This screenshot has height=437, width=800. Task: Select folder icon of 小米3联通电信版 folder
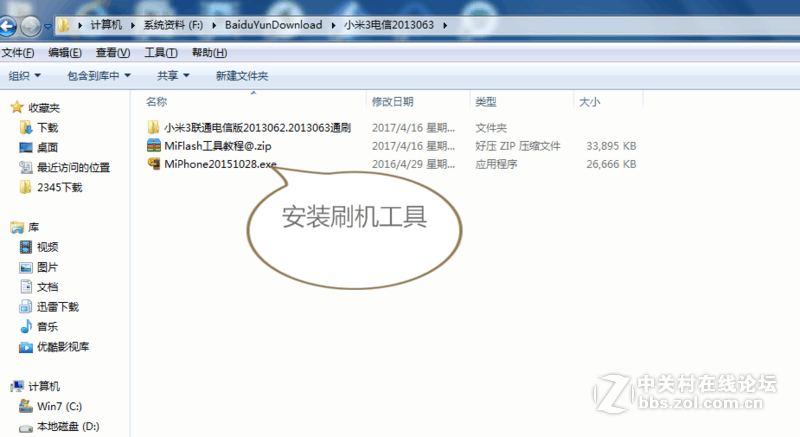(x=153, y=127)
